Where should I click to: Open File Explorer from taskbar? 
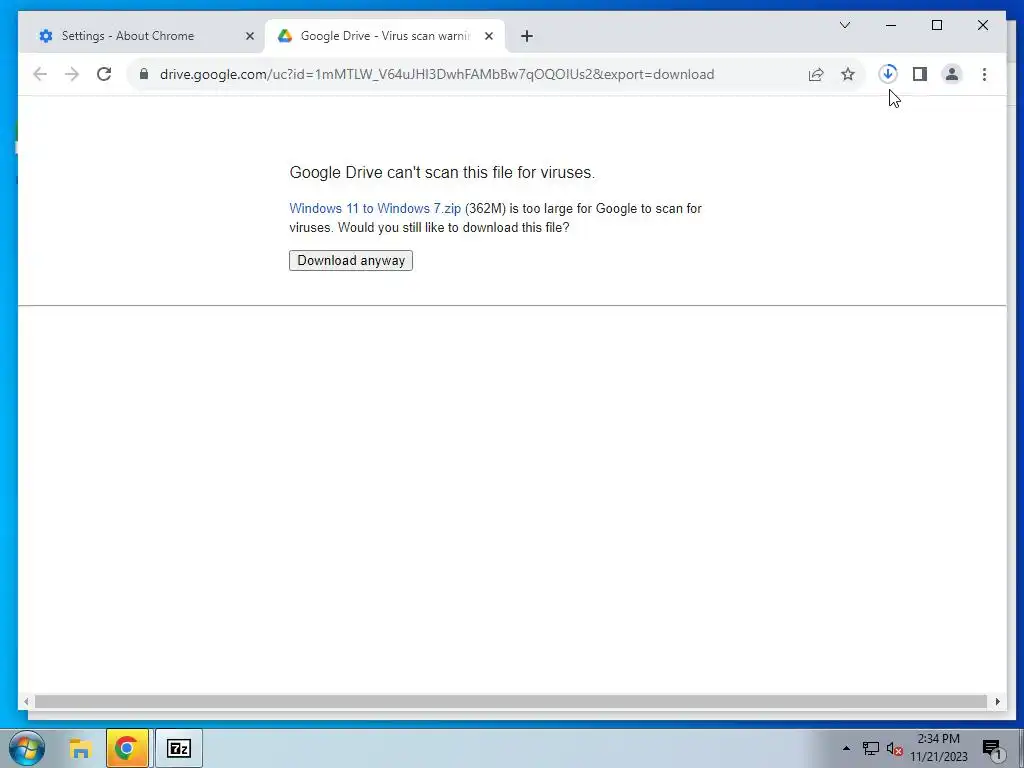pyautogui.click(x=80, y=748)
